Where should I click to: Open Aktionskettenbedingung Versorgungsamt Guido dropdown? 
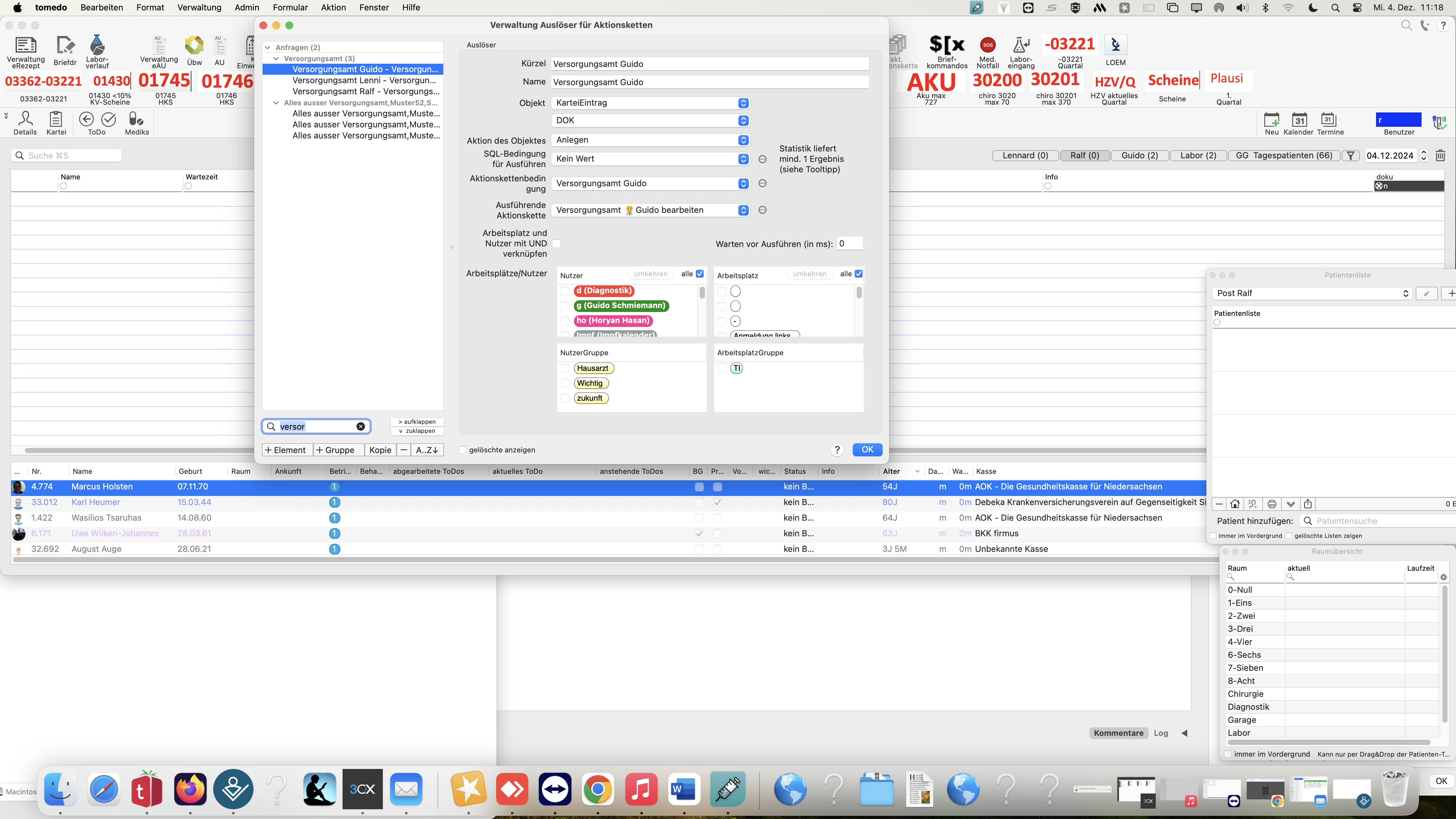(x=651, y=183)
